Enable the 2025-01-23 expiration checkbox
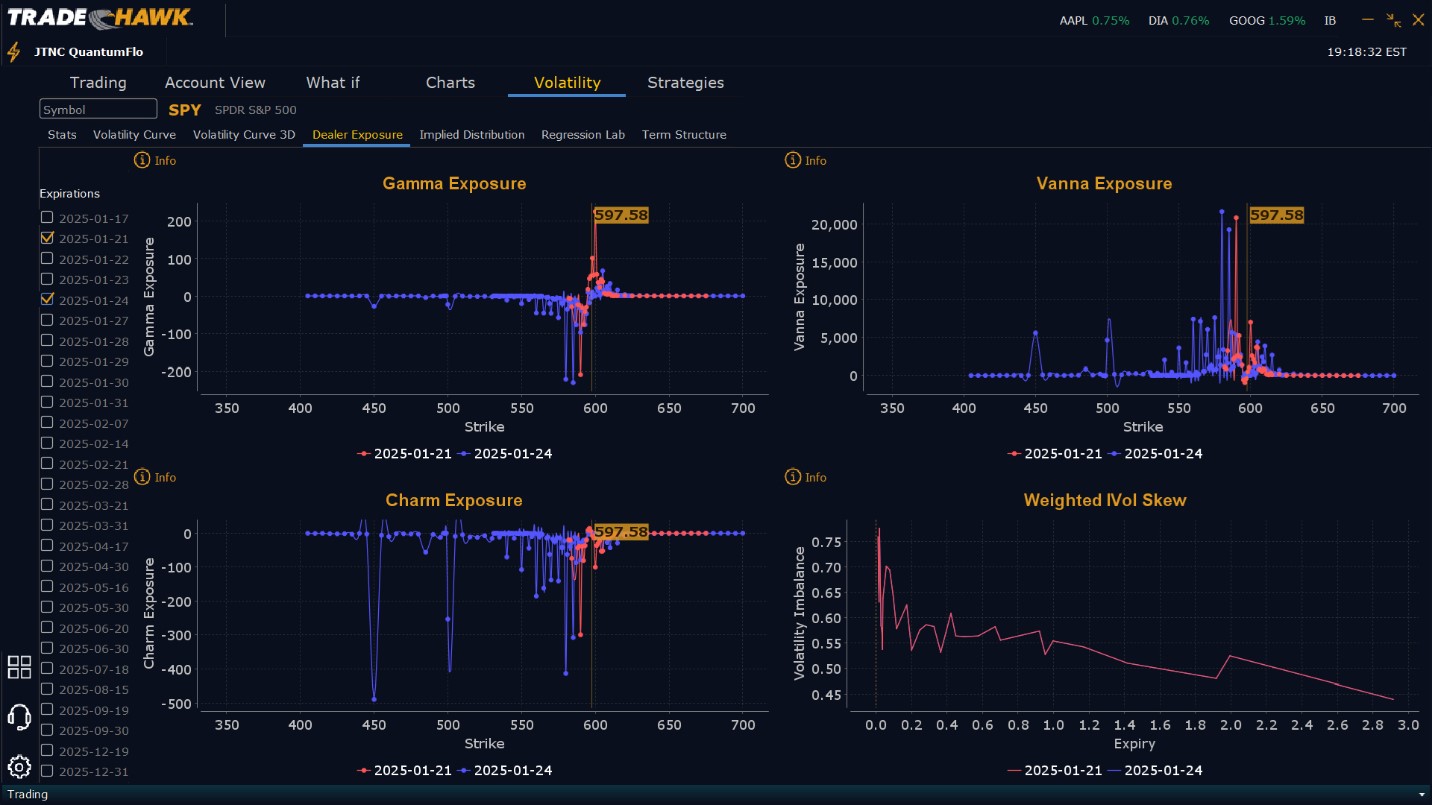Image resolution: width=1432 pixels, height=805 pixels. [x=46, y=279]
